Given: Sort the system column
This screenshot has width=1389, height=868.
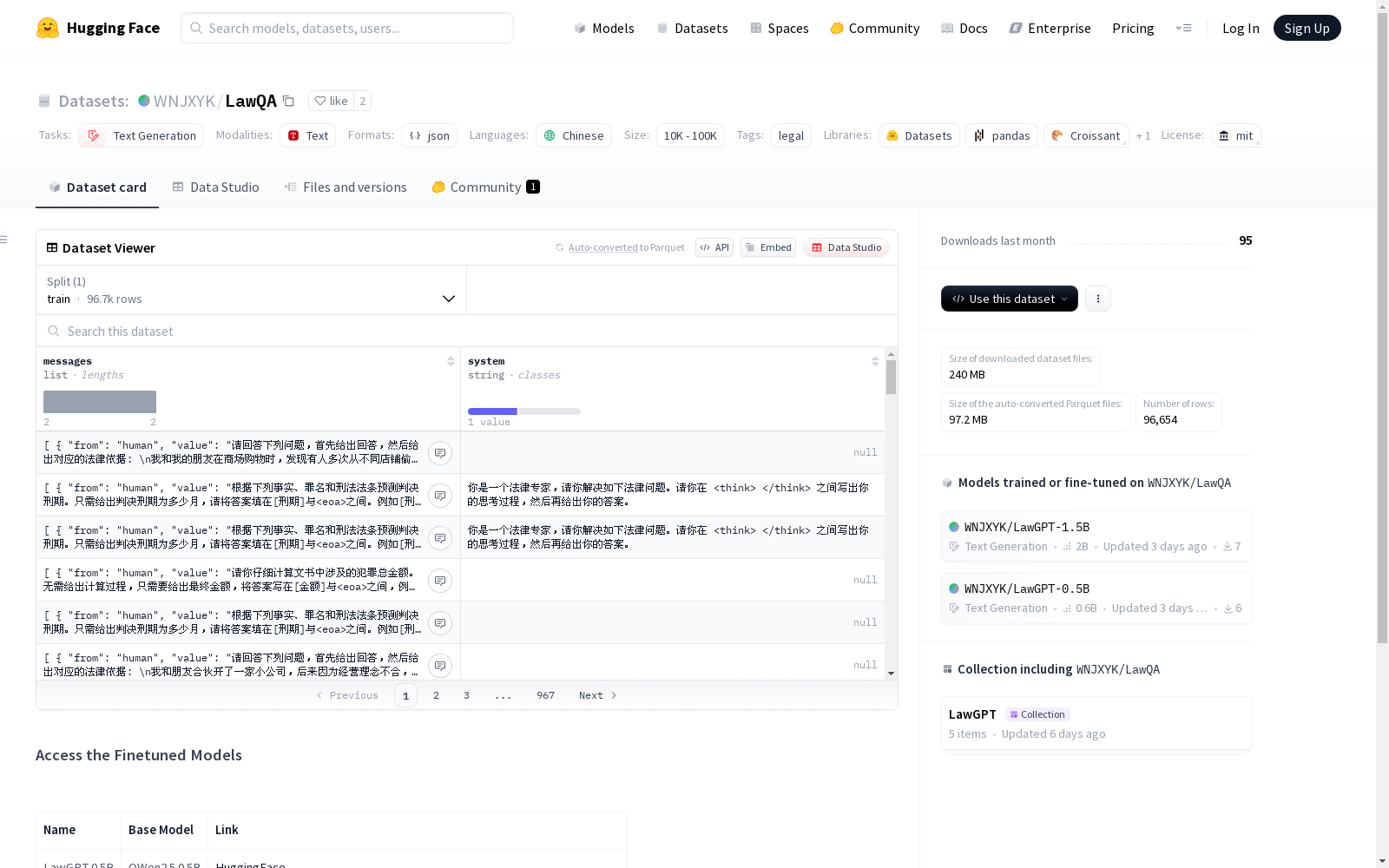Looking at the screenshot, I should click(875, 361).
